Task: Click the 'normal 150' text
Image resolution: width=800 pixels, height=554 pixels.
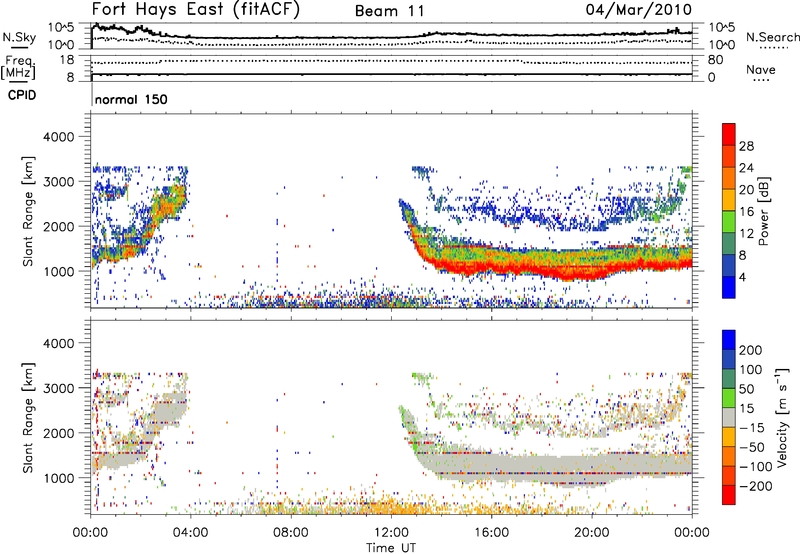Action: 131,99
